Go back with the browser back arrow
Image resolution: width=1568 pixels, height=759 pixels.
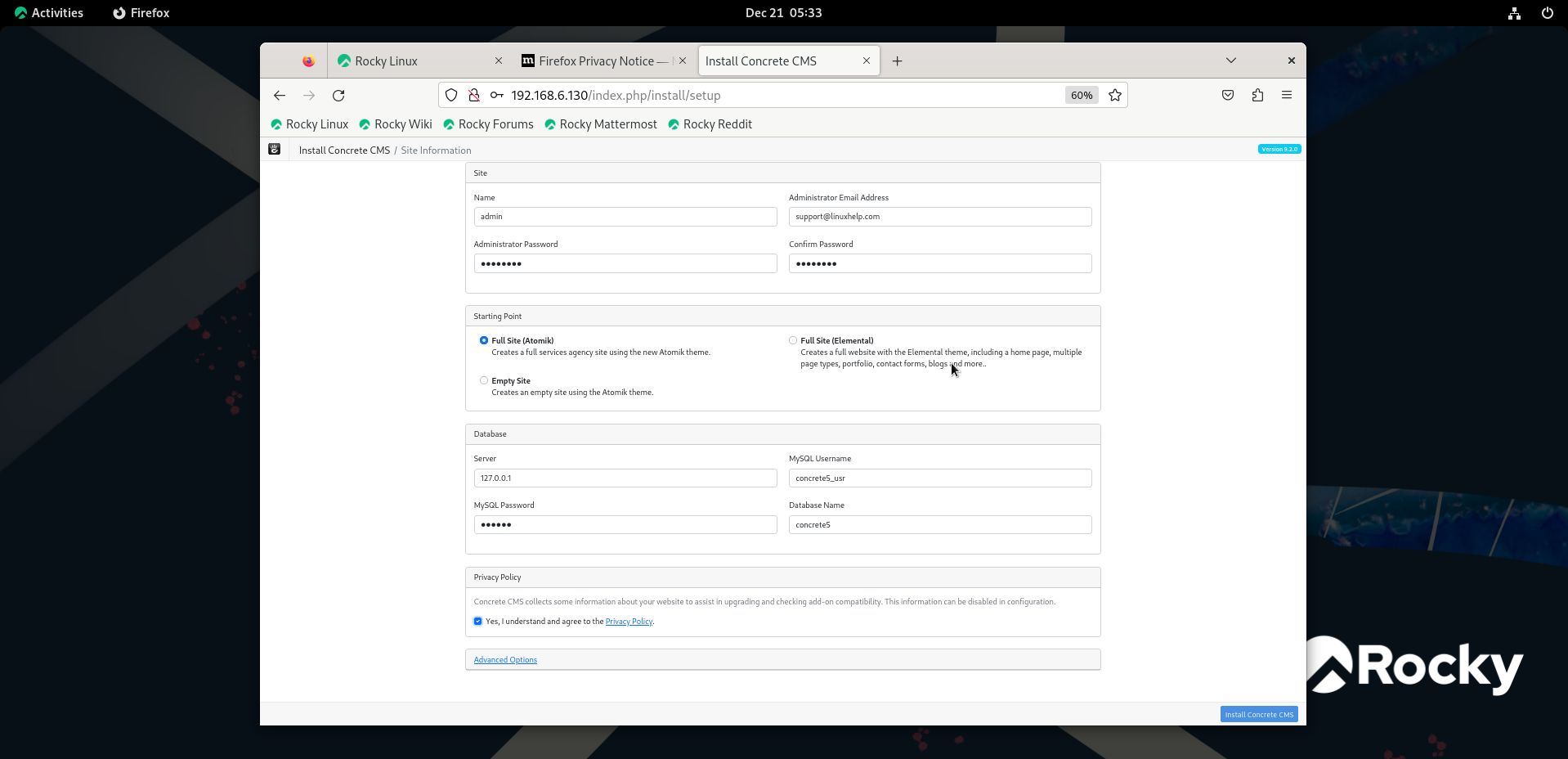click(x=280, y=96)
